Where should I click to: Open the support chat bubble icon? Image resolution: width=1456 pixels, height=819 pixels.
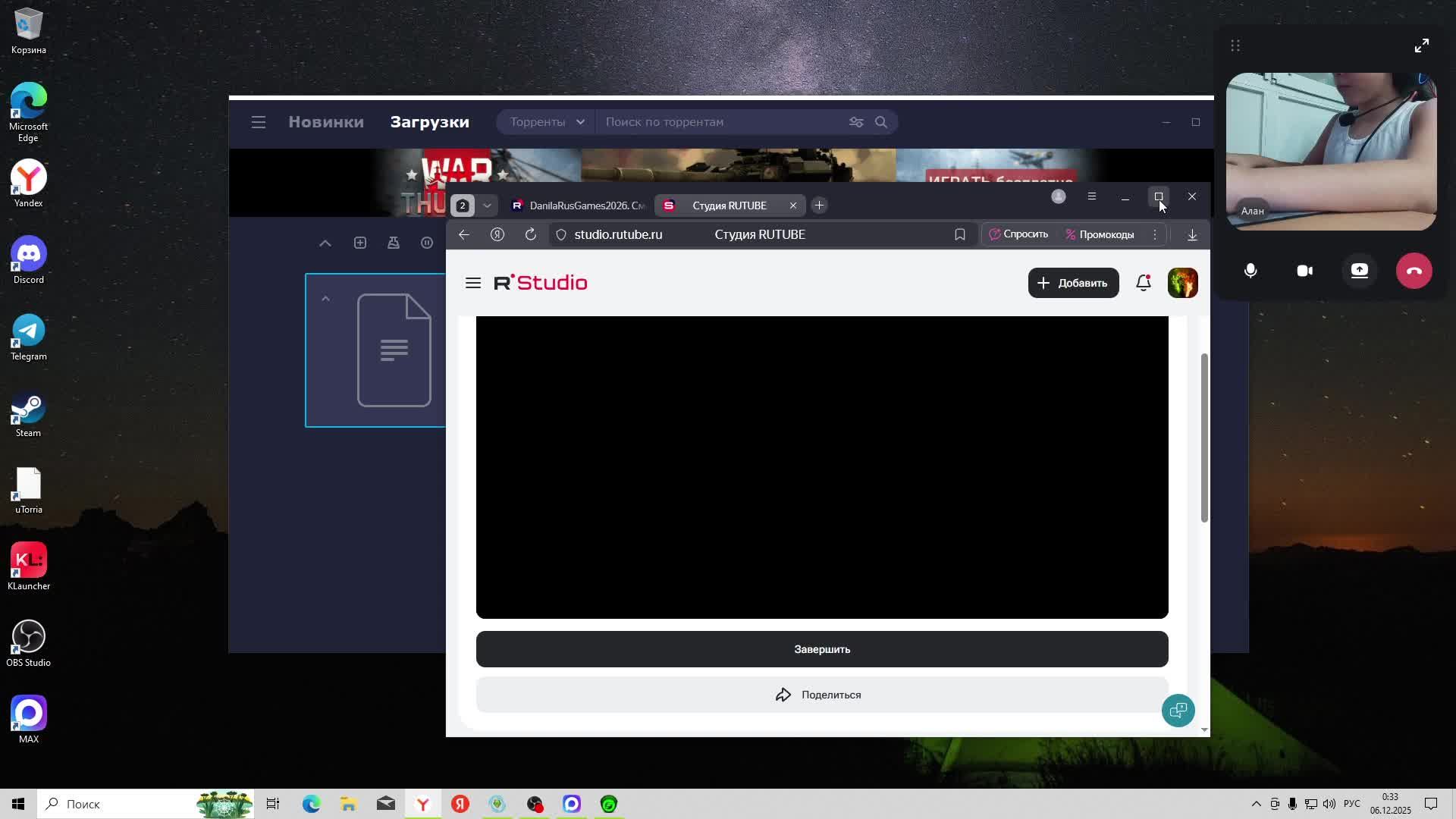pyautogui.click(x=1178, y=711)
